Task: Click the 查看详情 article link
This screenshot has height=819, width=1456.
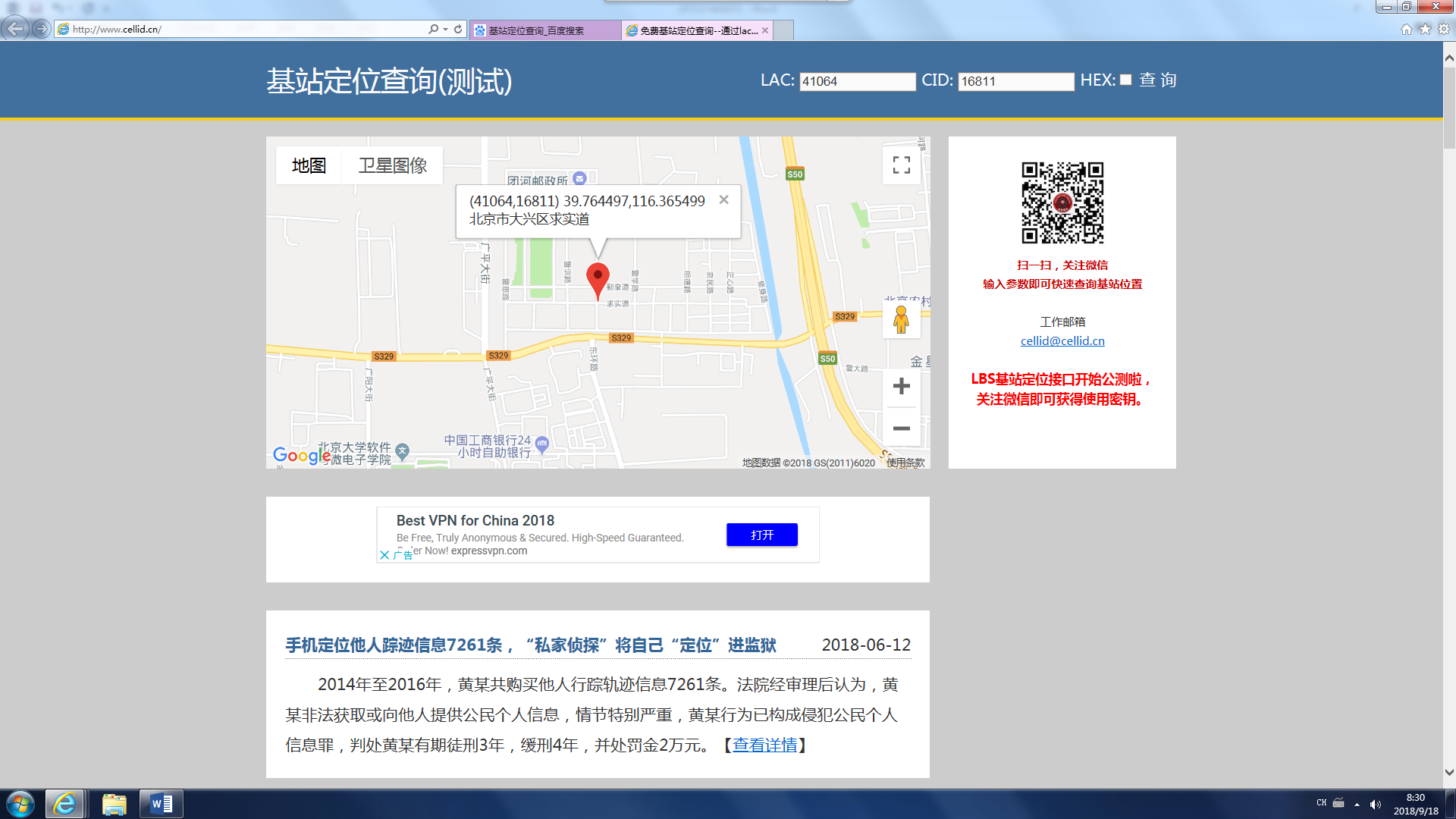Action: point(764,745)
